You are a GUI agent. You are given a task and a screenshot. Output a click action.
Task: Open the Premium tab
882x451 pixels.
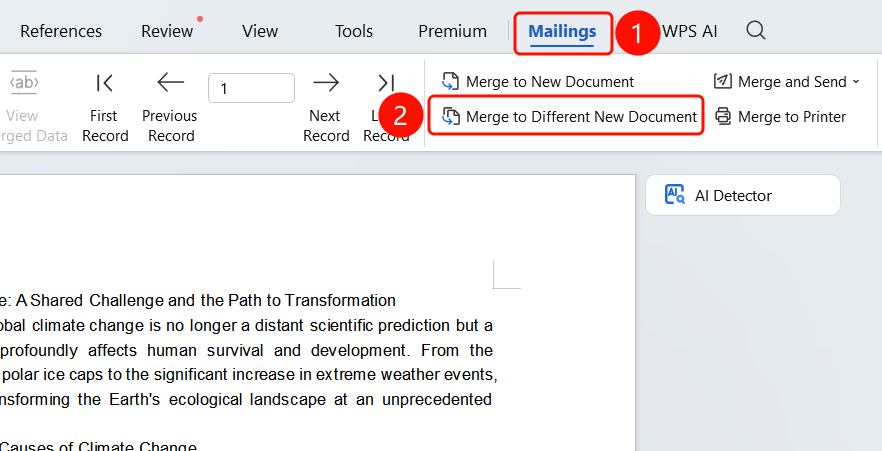click(x=452, y=31)
